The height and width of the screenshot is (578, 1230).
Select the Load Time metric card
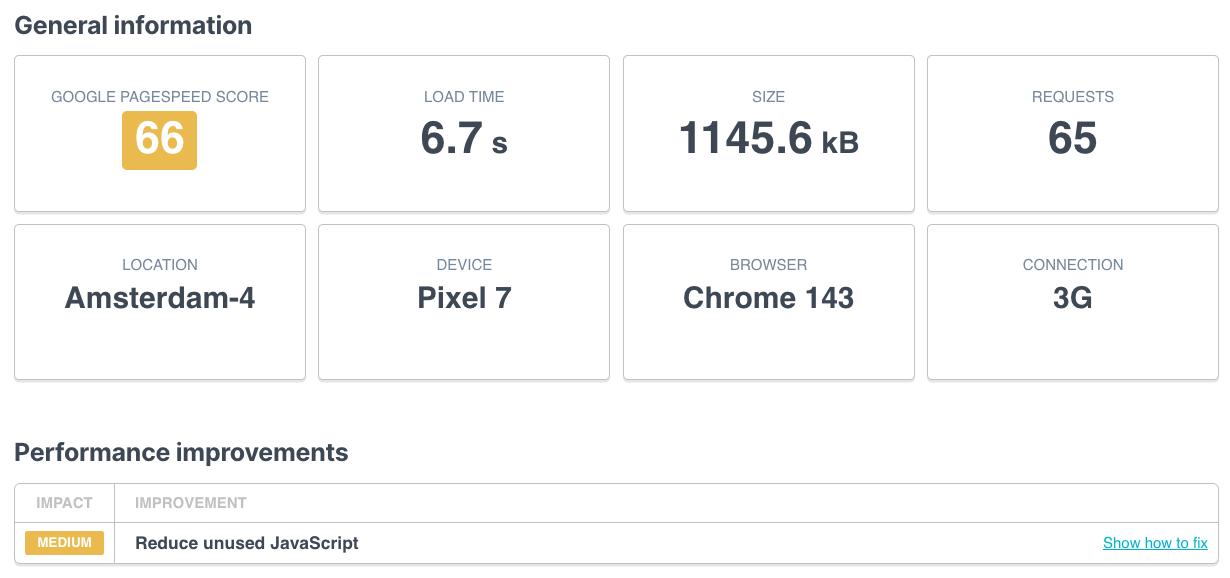[463, 133]
